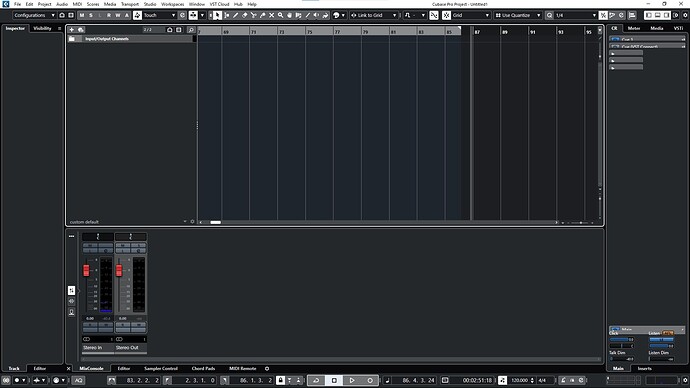Select the Line tool in toolbar
This screenshot has width=690, height=388.
308,15
